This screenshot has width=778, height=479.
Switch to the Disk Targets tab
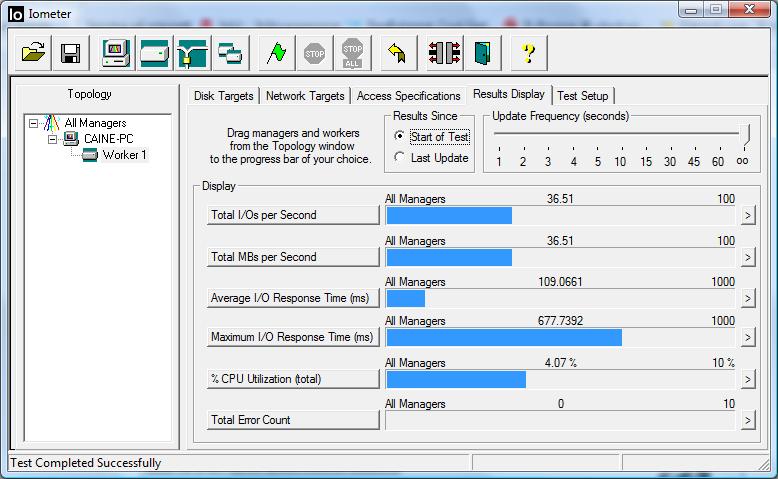pos(223,96)
